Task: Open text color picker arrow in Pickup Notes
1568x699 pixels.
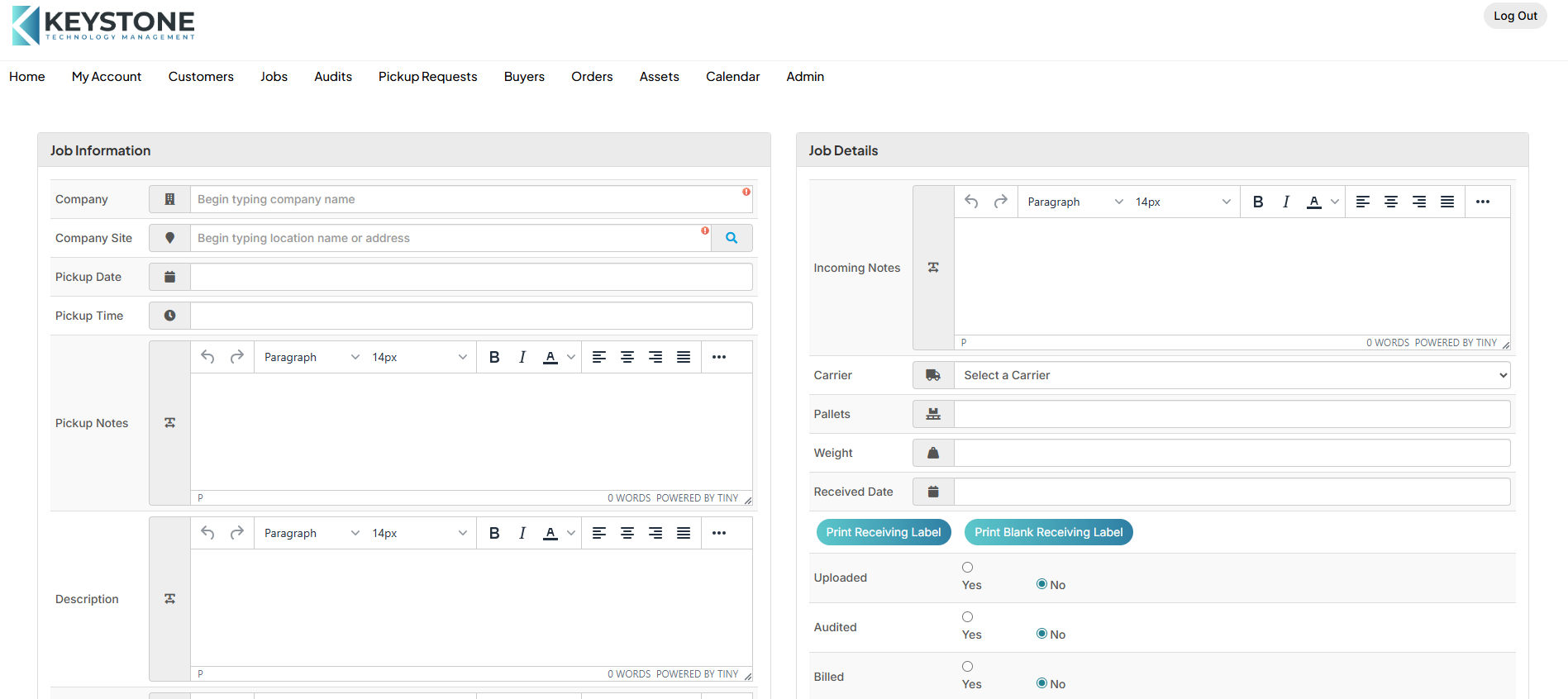Action: [x=571, y=357]
